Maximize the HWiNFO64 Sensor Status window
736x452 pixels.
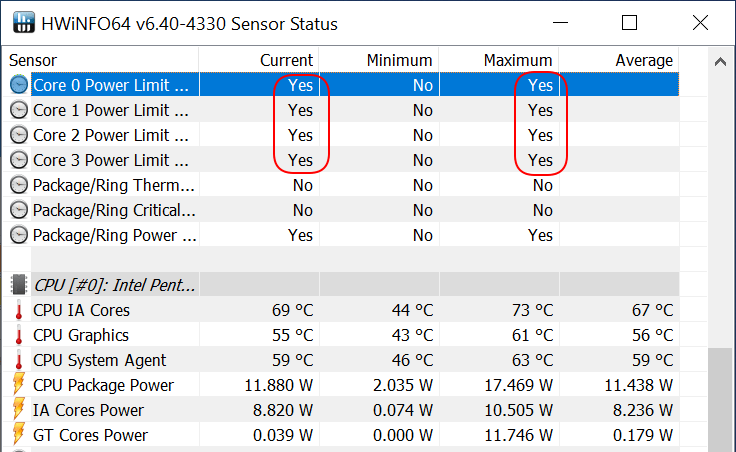(x=629, y=23)
